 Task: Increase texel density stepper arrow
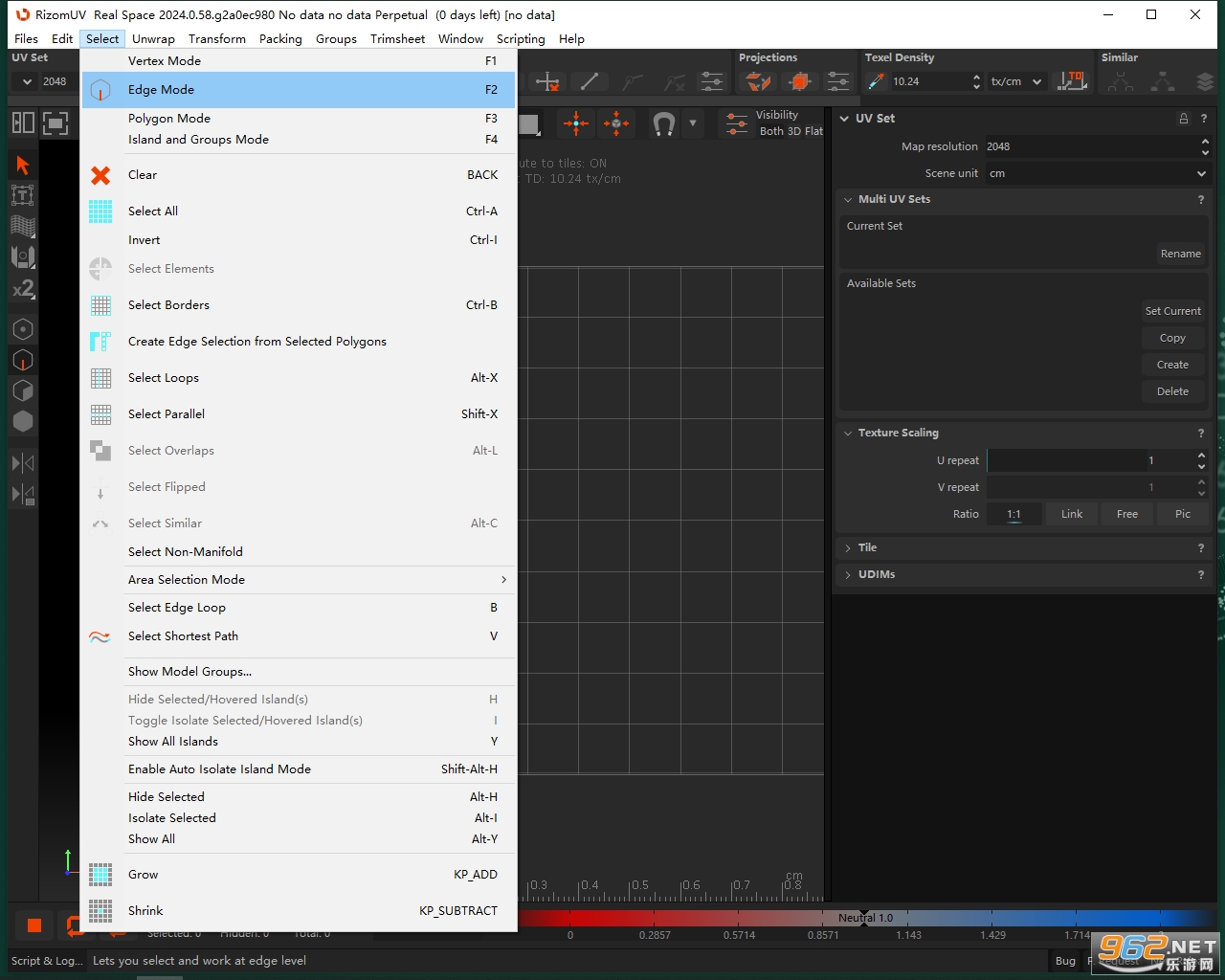point(976,77)
